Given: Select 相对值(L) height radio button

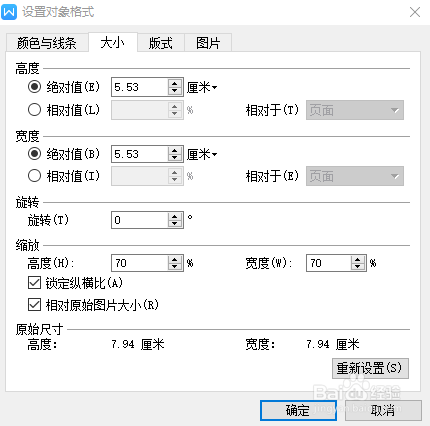Looking at the screenshot, I should pos(34,109).
